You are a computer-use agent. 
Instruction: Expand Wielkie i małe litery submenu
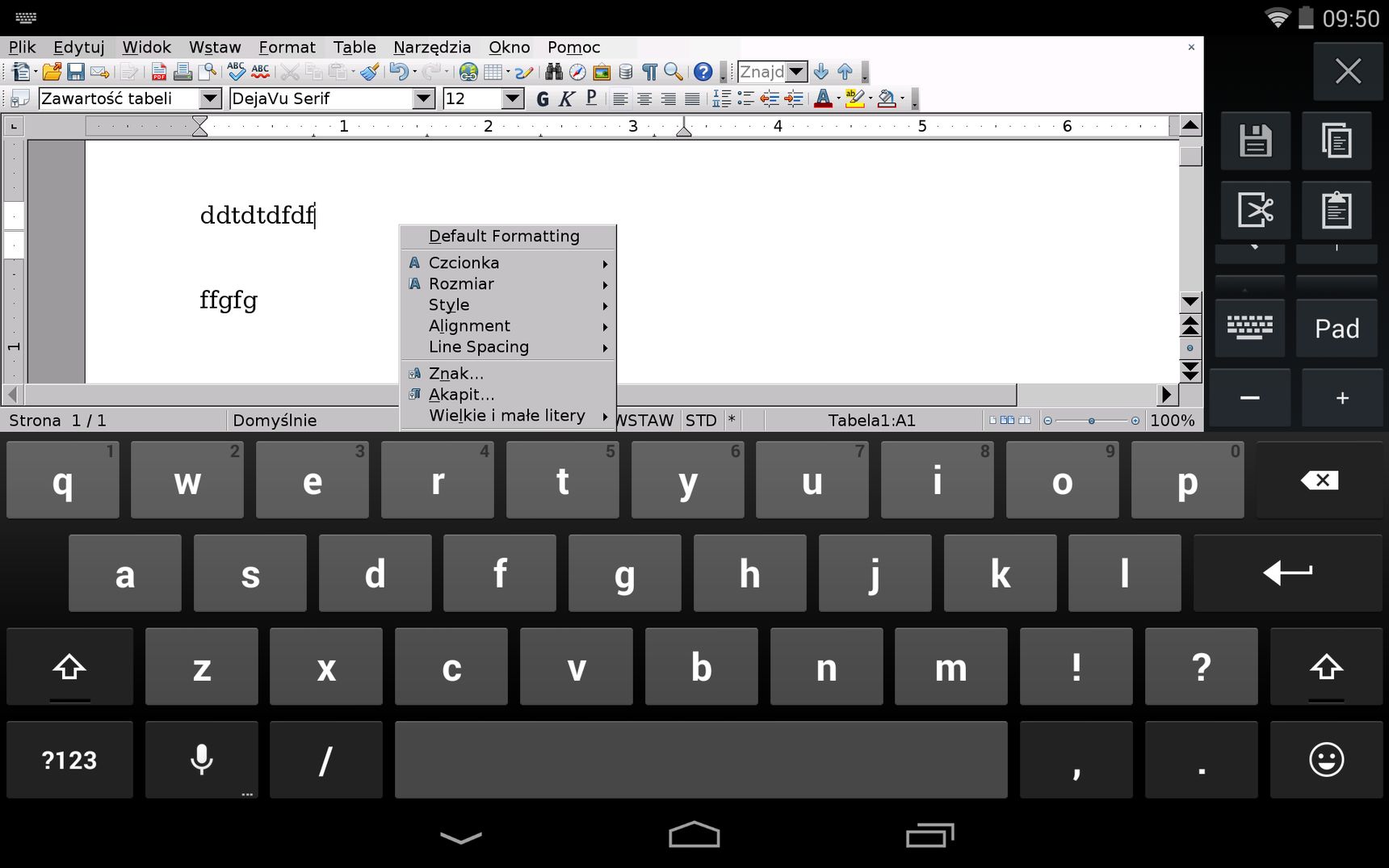click(508, 415)
